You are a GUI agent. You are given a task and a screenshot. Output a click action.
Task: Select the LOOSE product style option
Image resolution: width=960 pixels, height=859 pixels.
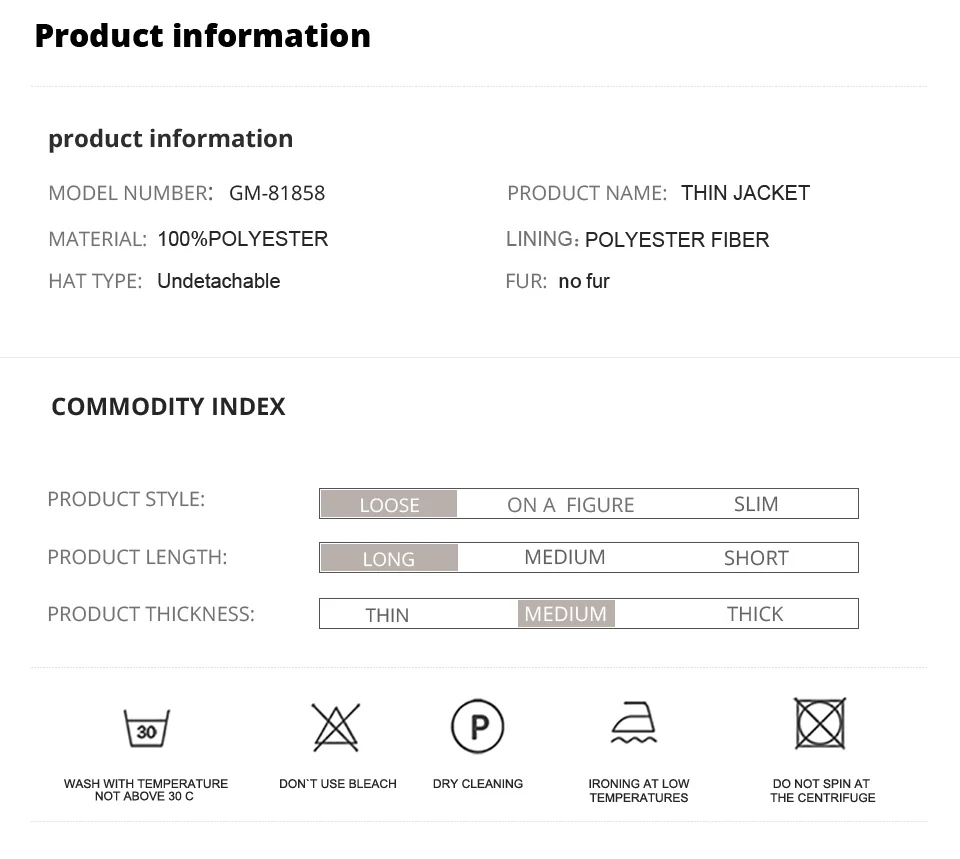[x=389, y=504]
